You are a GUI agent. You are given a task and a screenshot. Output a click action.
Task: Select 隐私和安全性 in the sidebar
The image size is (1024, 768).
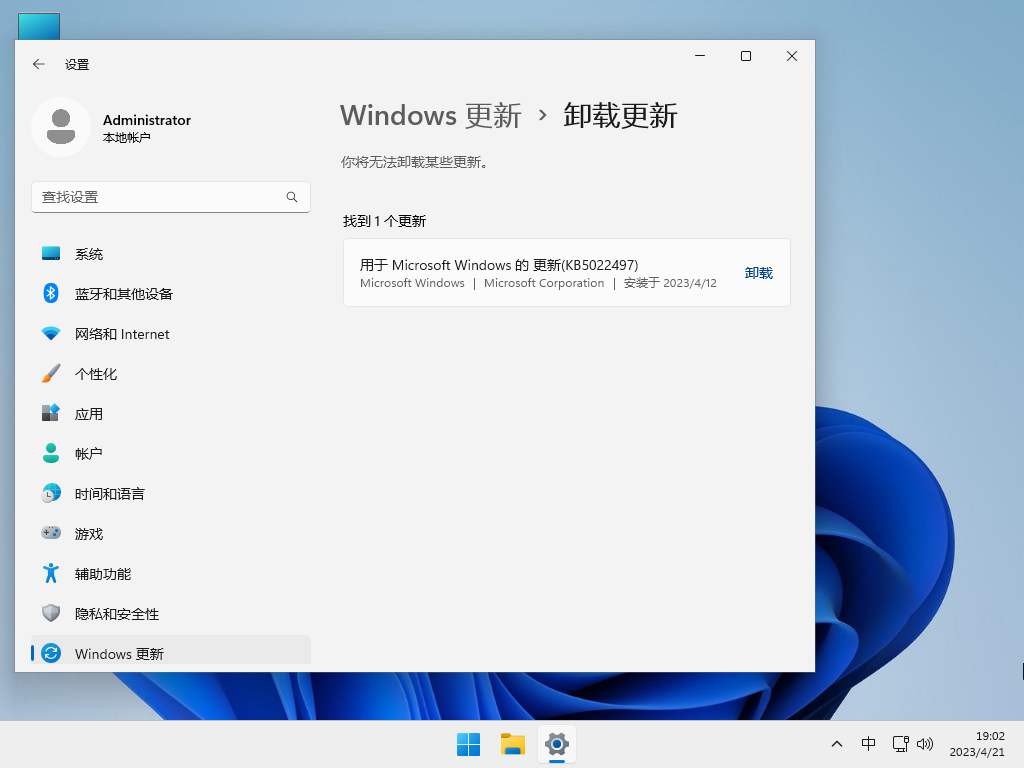coord(117,613)
